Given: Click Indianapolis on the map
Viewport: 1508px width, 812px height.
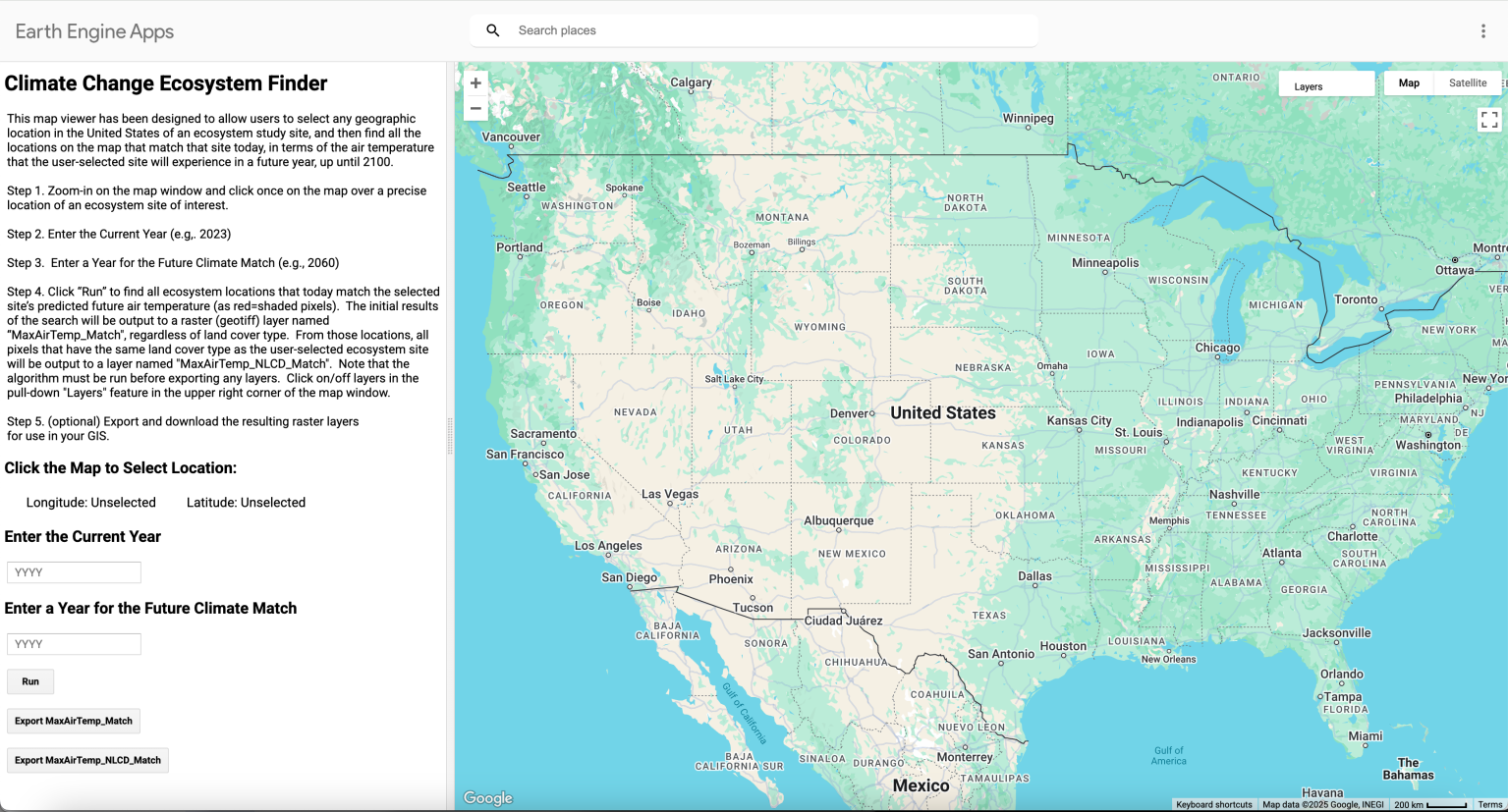Looking at the screenshot, I should 1209,422.
